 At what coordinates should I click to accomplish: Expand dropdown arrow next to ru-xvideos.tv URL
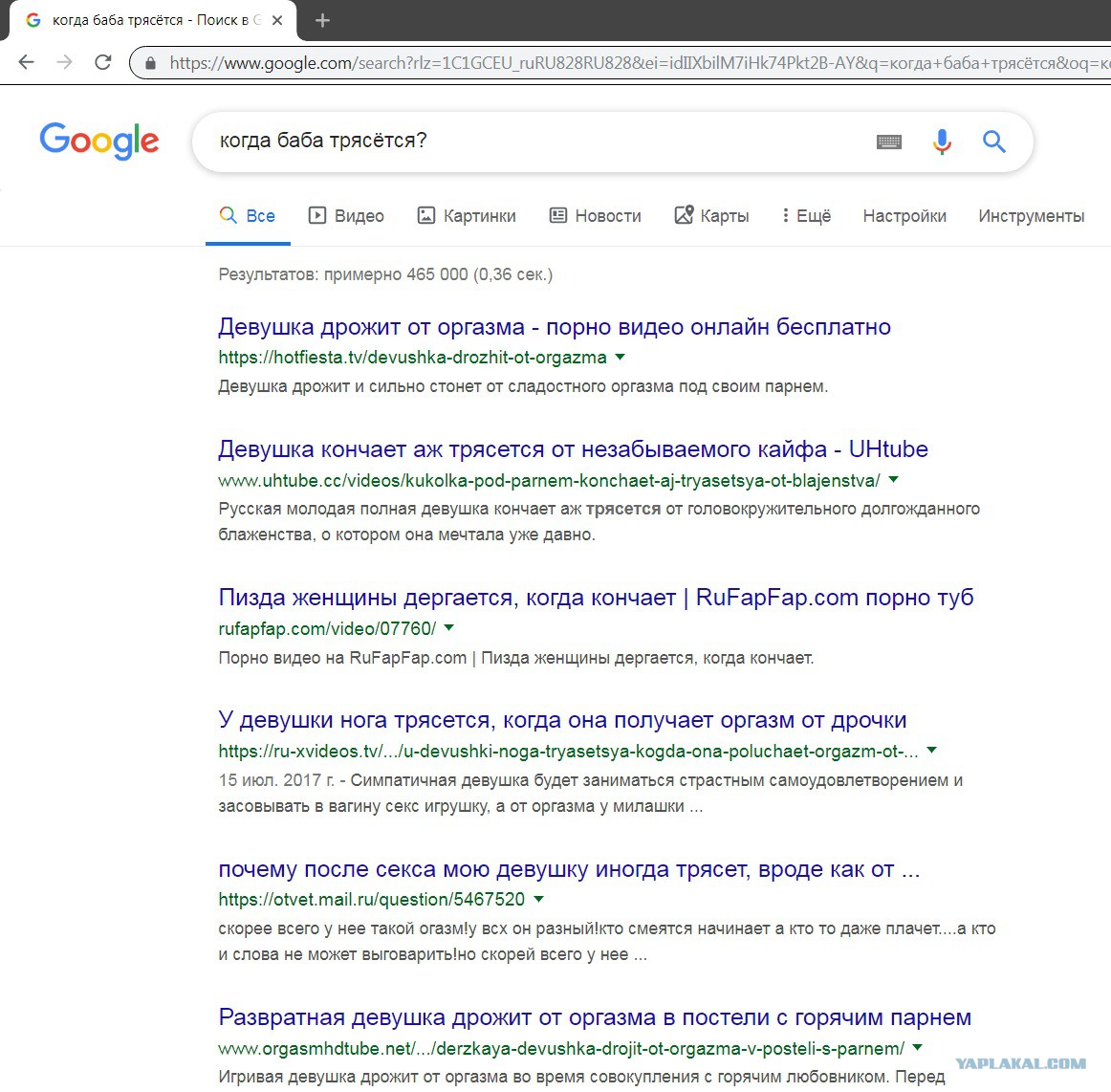[x=932, y=751]
